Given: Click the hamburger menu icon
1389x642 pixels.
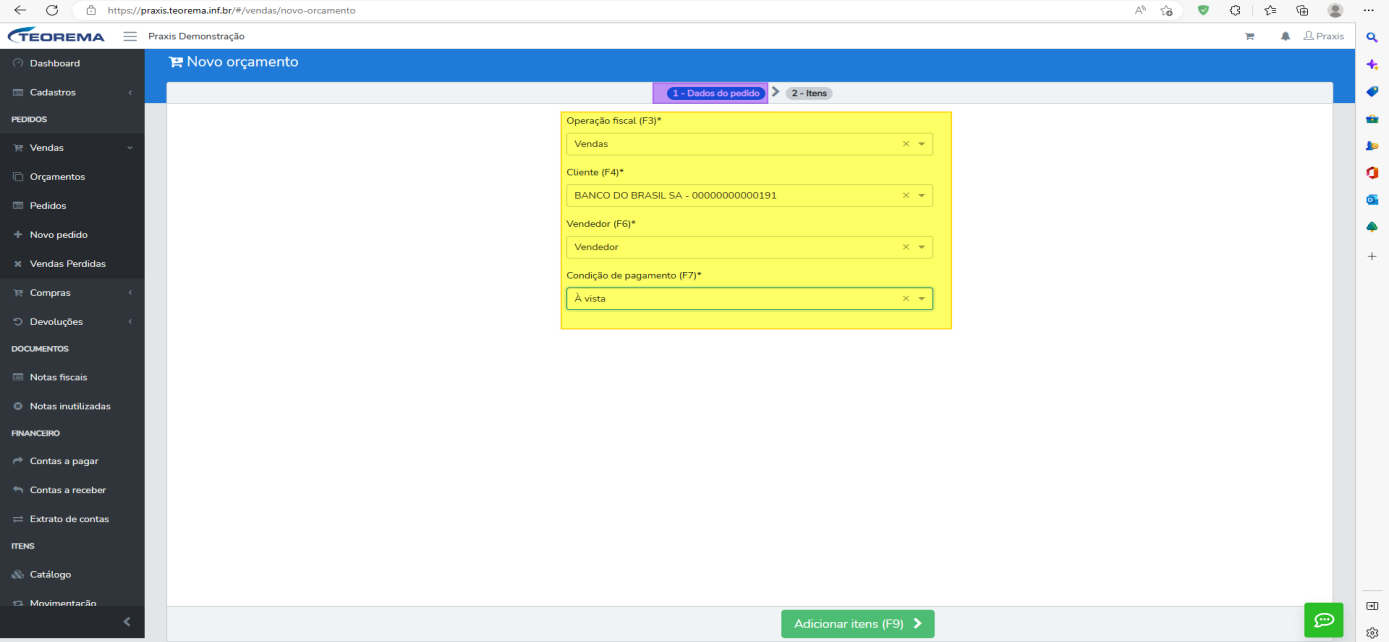Looking at the screenshot, I should click(130, 36).
